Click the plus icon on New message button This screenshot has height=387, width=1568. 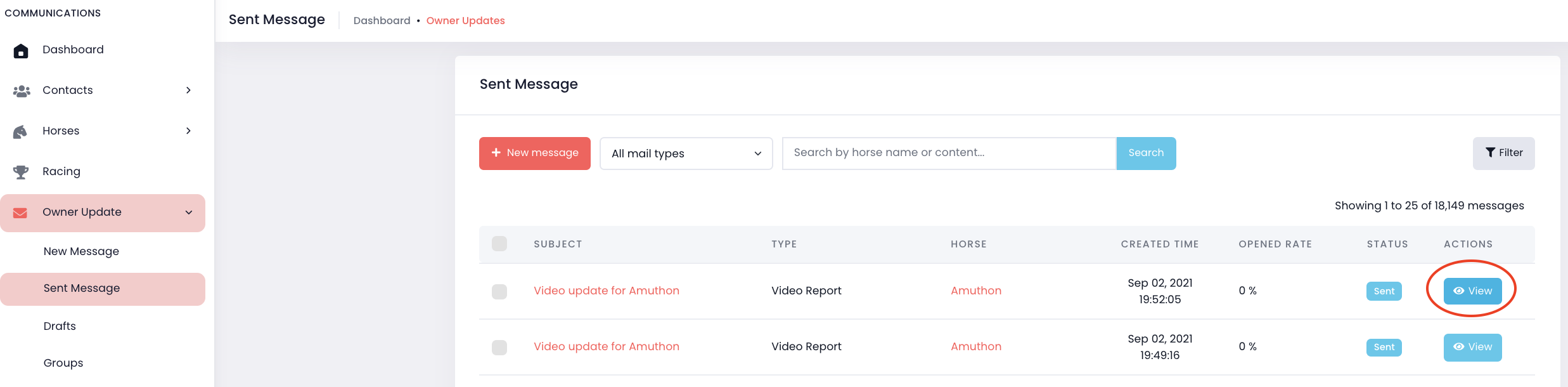[496, 153]
